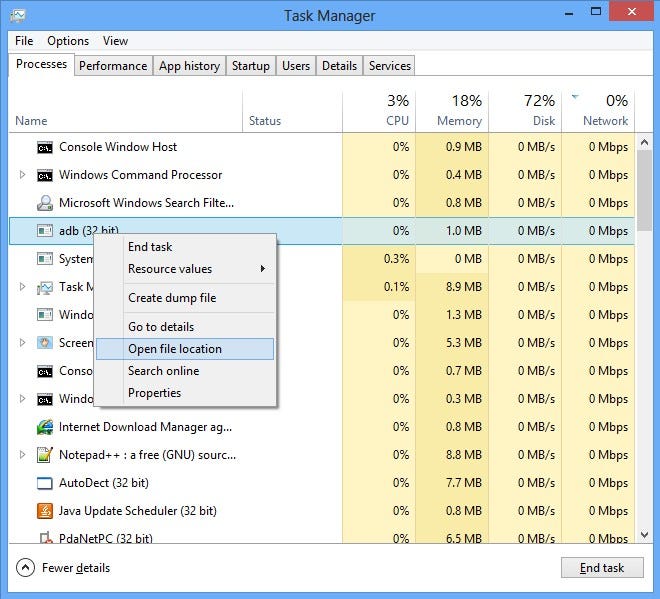
Task: Choose End task in the context menu
Action: coord(185,247)
